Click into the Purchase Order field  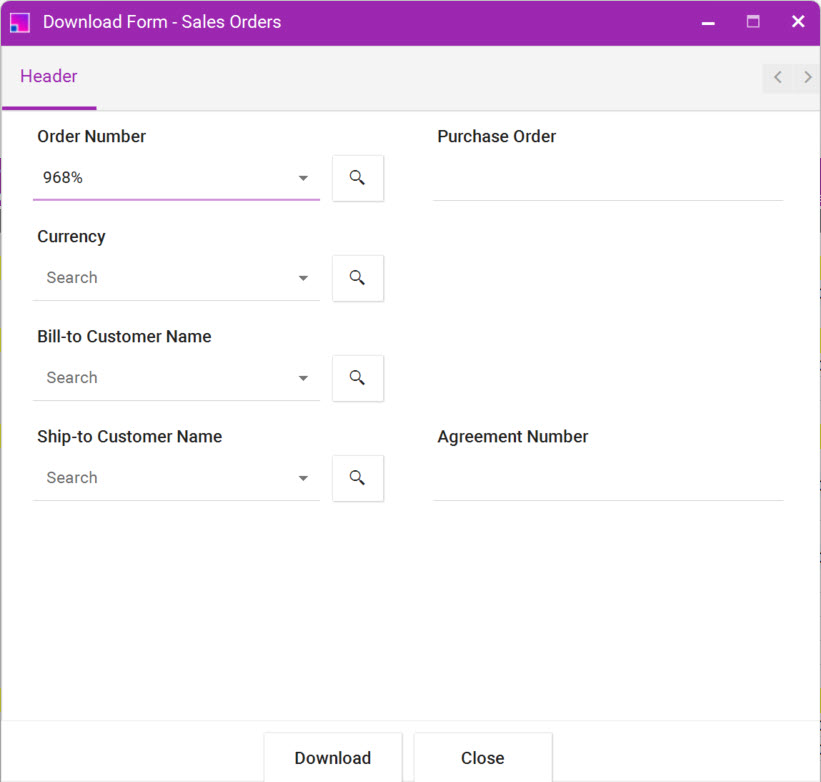coord(607,180)
